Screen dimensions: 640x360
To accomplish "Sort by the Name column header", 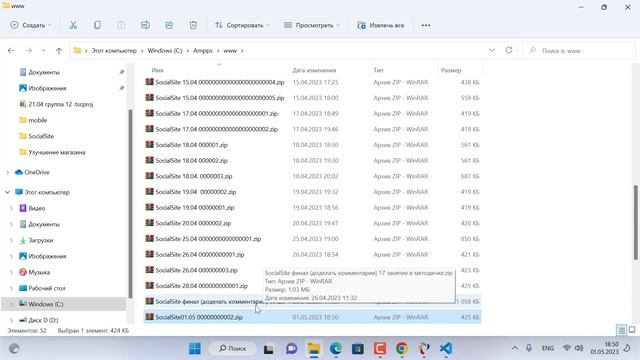I will [x=158, y=70].
